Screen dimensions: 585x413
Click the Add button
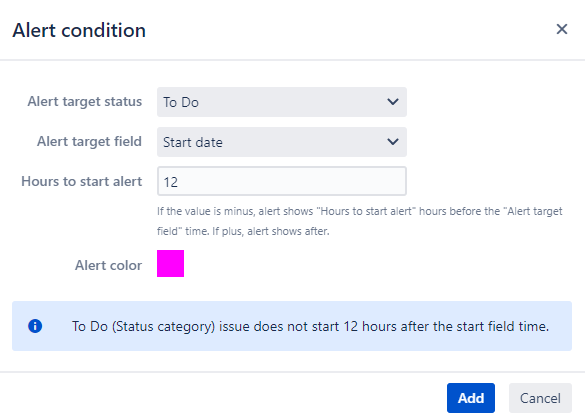(x=471, y=398)
